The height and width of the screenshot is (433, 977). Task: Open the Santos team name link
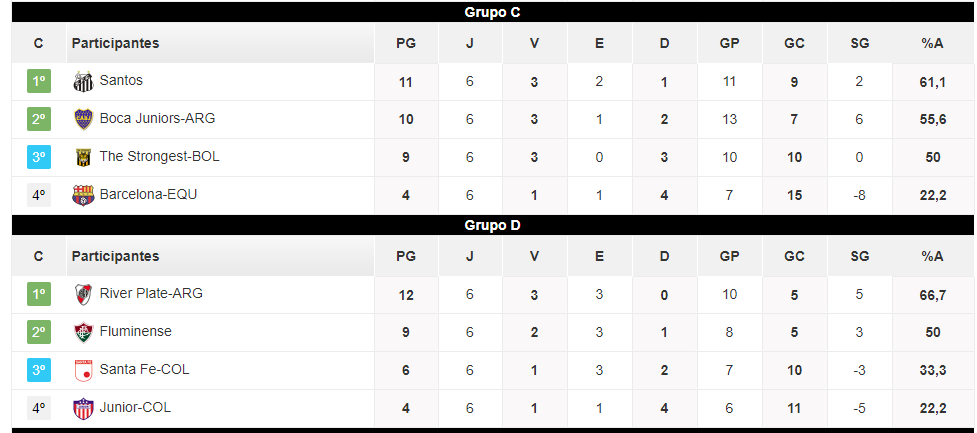(x=121, y=80)
